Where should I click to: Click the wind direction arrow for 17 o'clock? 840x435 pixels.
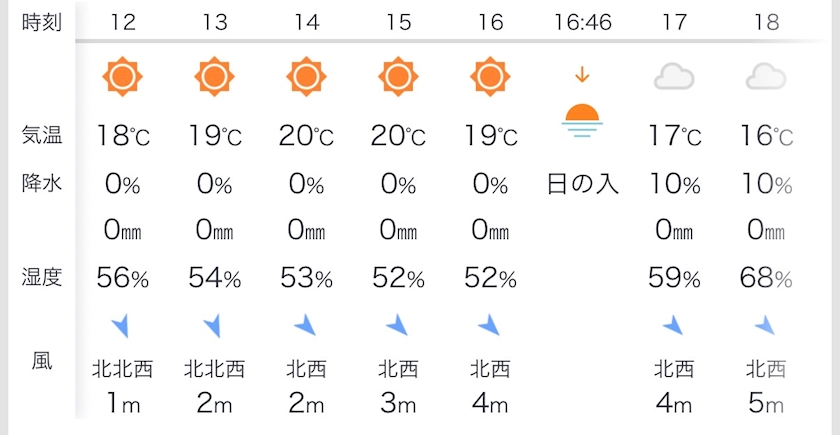673,325
